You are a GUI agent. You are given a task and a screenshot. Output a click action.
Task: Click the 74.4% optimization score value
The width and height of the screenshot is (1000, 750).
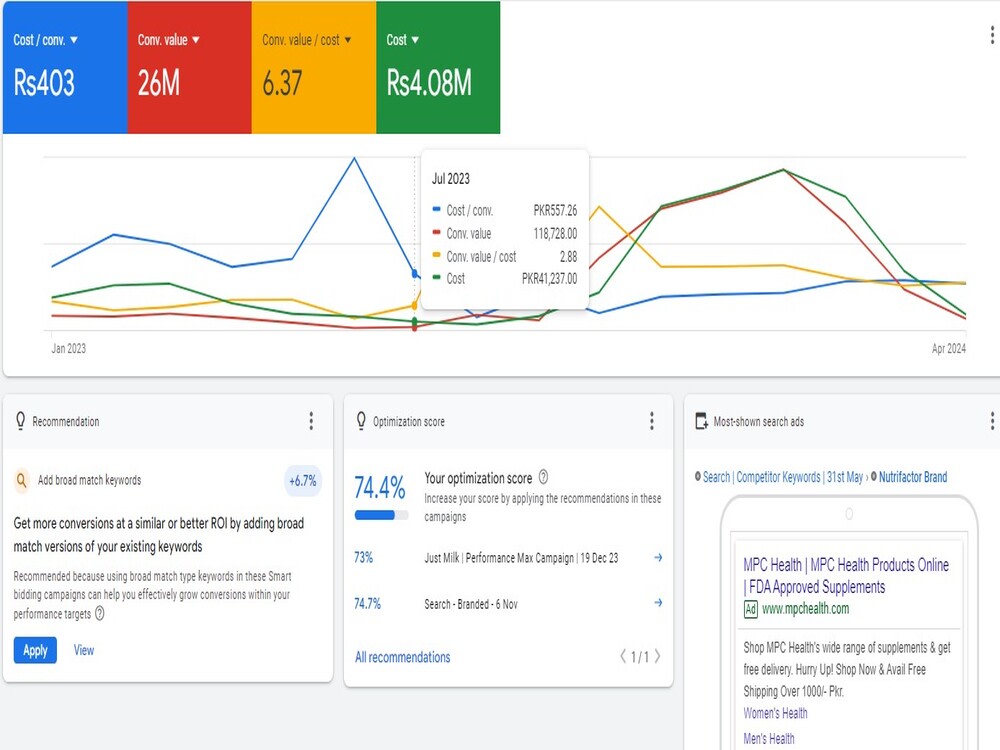point(379,488)
